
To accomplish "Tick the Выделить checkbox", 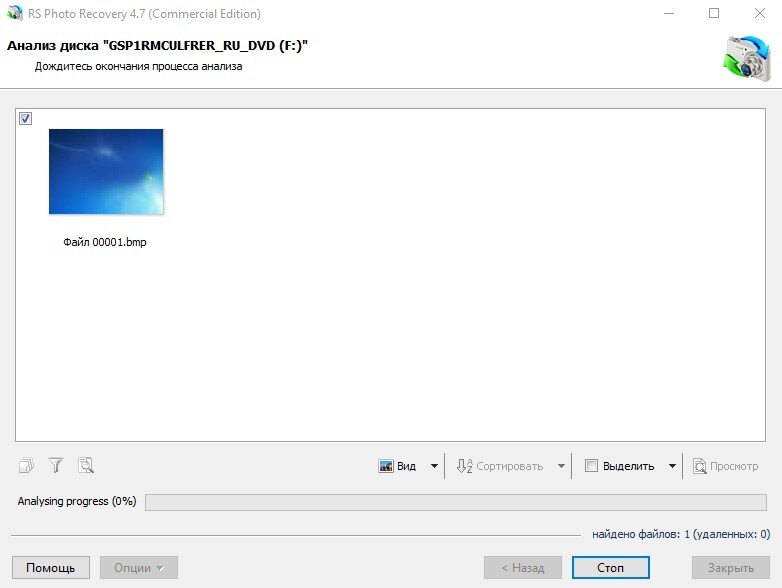I will click(591, 466).
